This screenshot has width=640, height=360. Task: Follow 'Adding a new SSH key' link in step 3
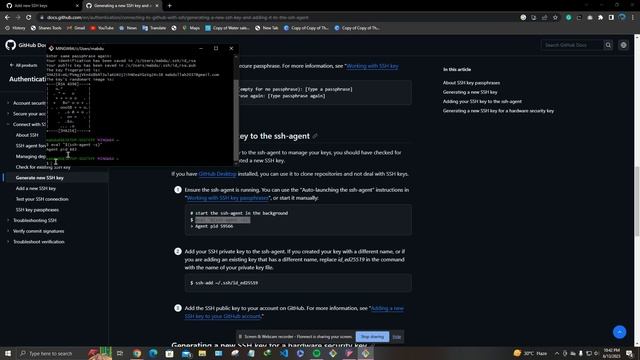(x=294, y=312)
